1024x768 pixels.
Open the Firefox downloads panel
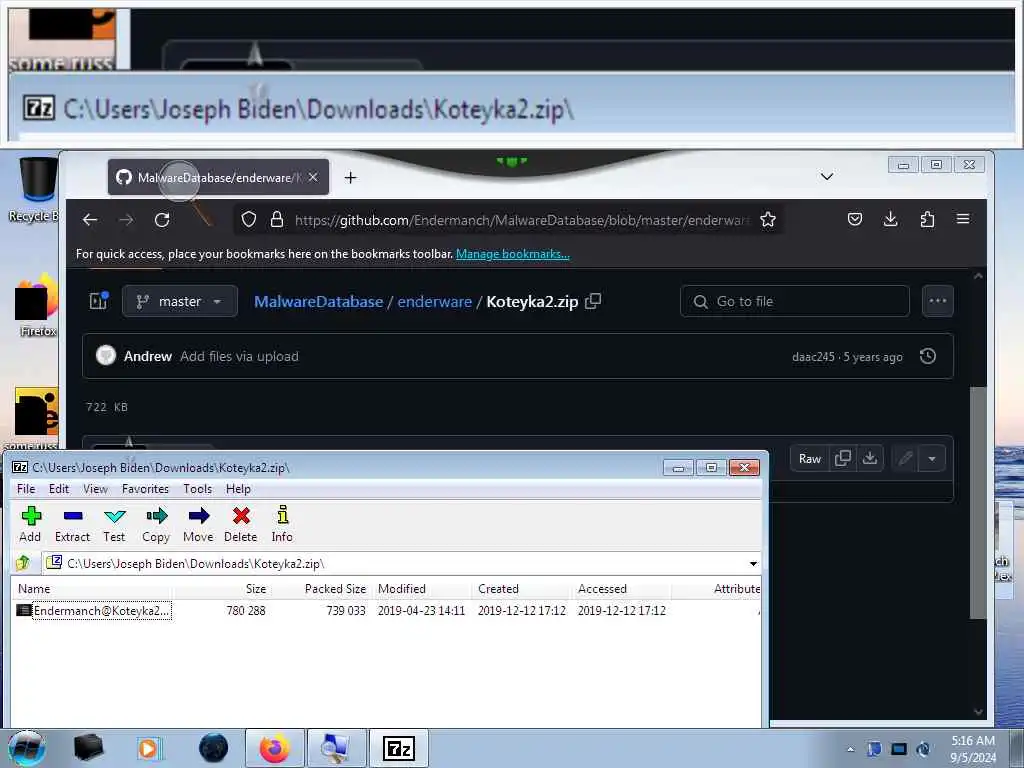pyautogui.click(x=890, y=219)
